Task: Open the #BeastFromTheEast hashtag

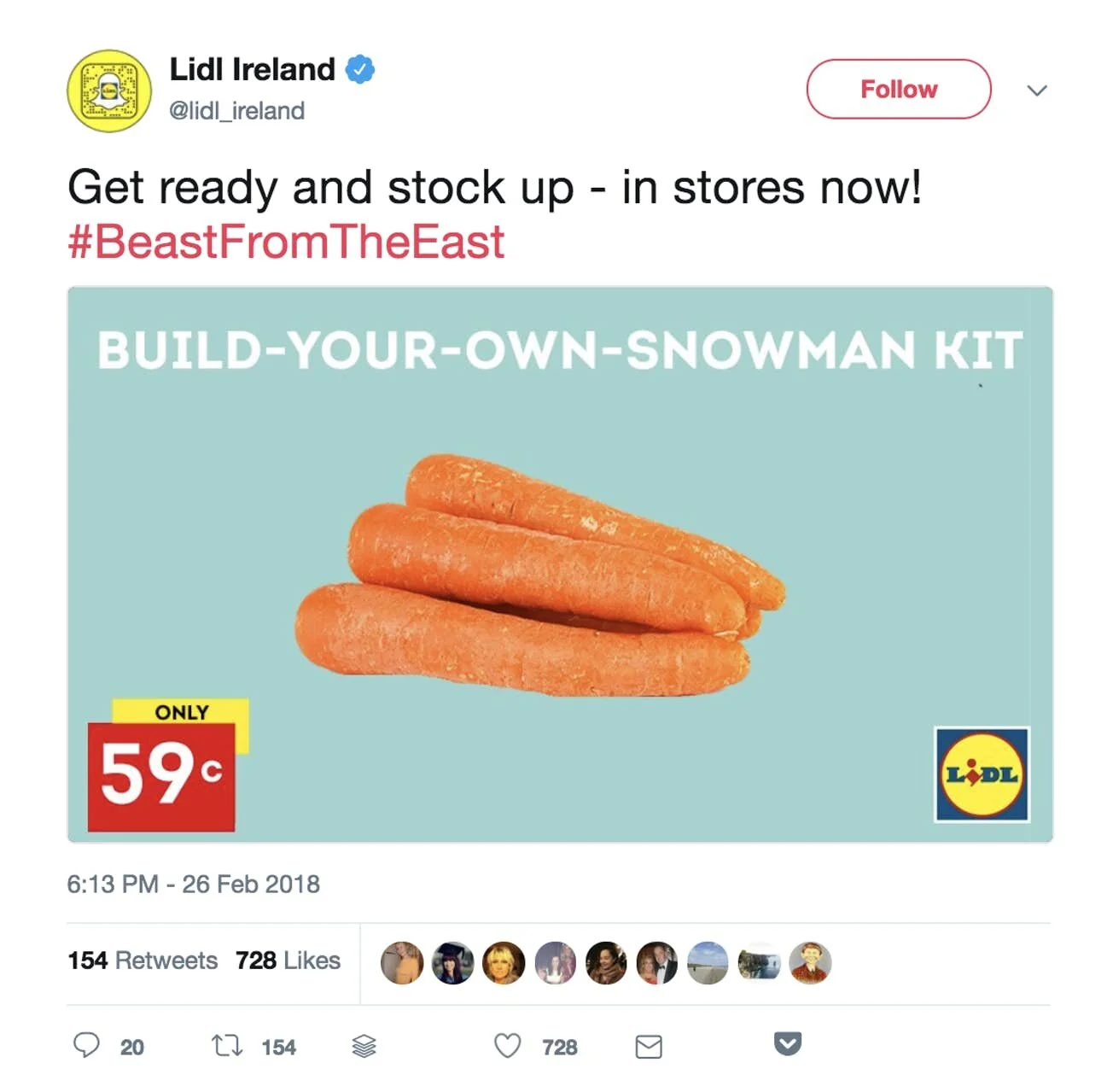Action: click(286, 241)
